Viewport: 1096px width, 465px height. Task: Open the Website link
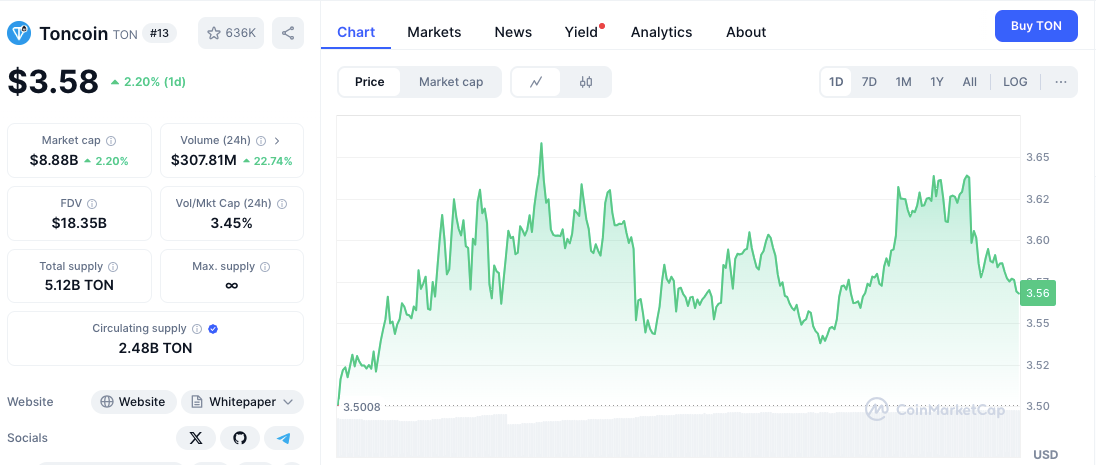tap(134, 401)
